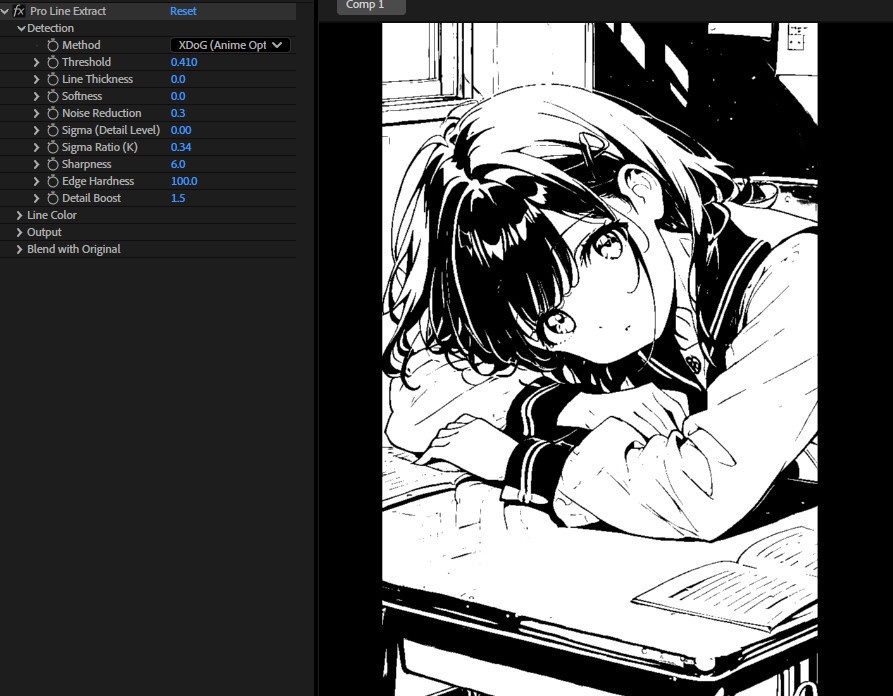The image size is (893, 696).
Task: Select the Threshold property label
Action: click(x=86, y=62)
